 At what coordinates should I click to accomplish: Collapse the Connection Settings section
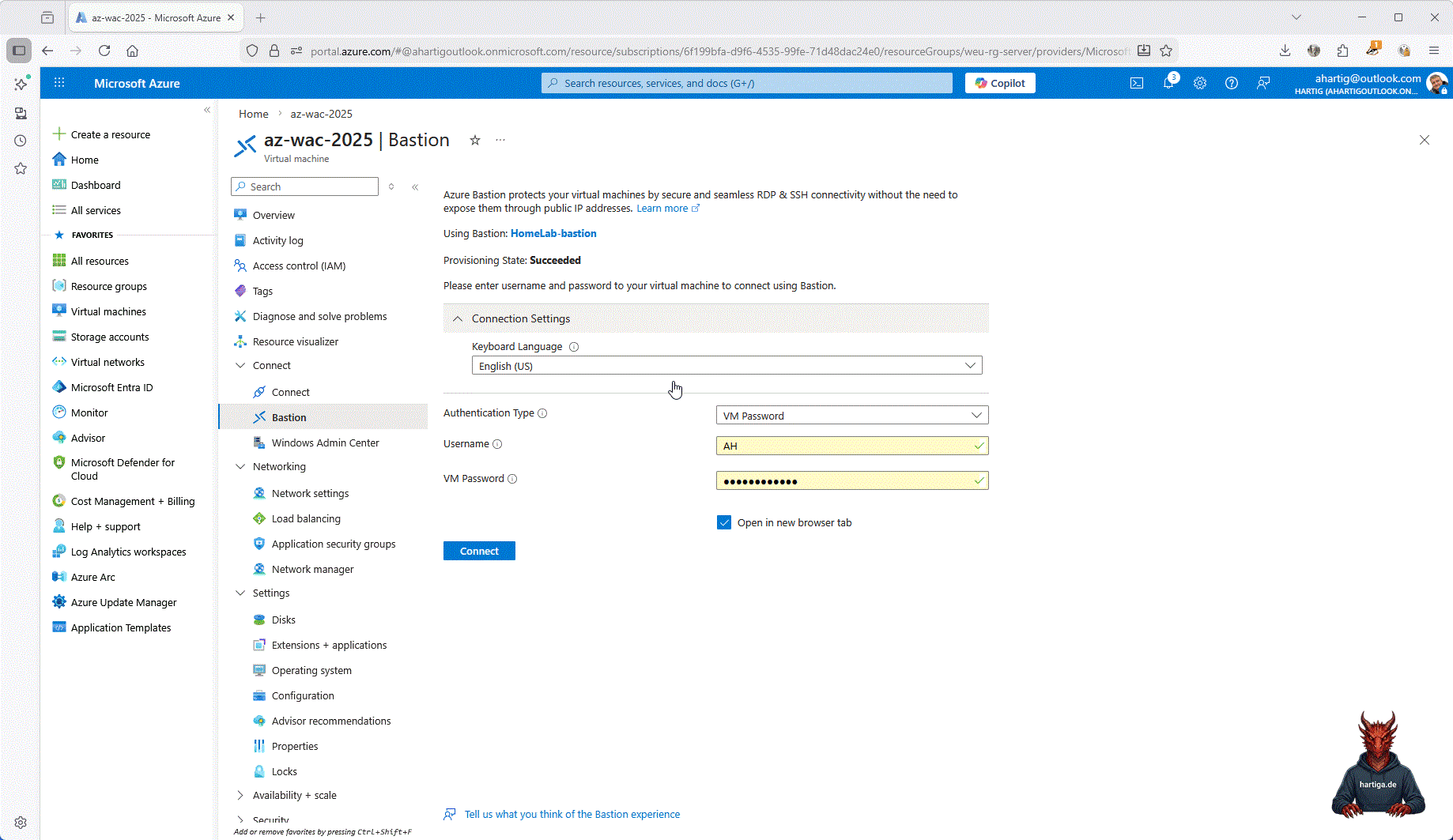[458, 318]
